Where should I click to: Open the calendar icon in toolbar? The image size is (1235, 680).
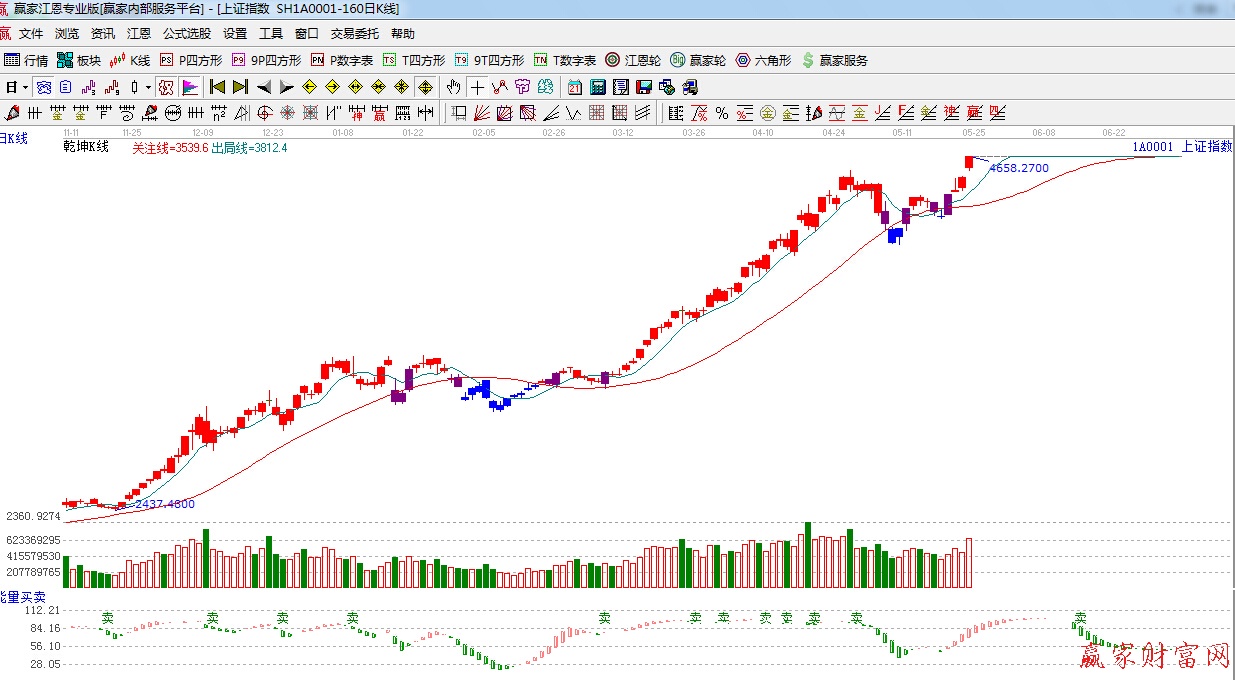pos(575,87)
